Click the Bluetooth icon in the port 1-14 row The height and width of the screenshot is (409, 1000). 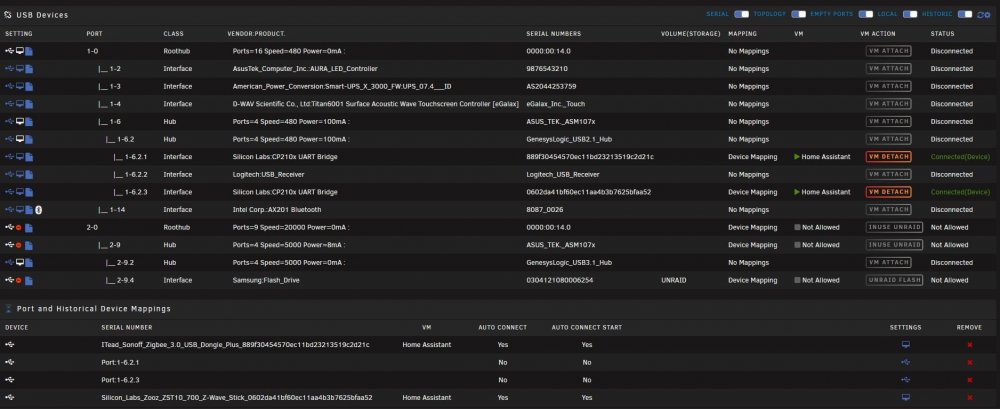pyautogui.click(x=38, y=209)
